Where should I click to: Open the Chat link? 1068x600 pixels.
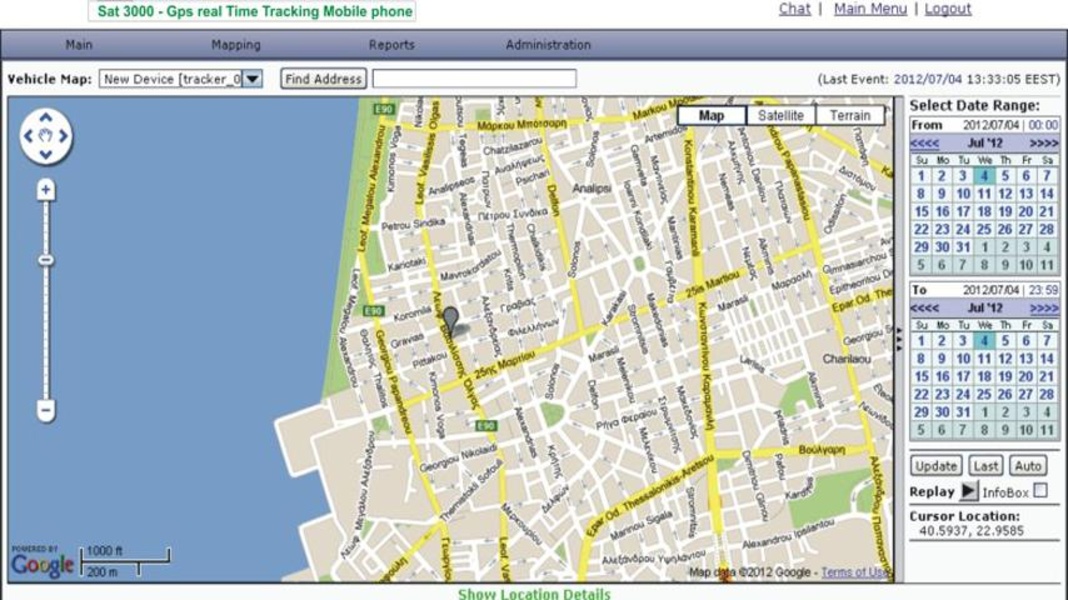tap(794, 9)
